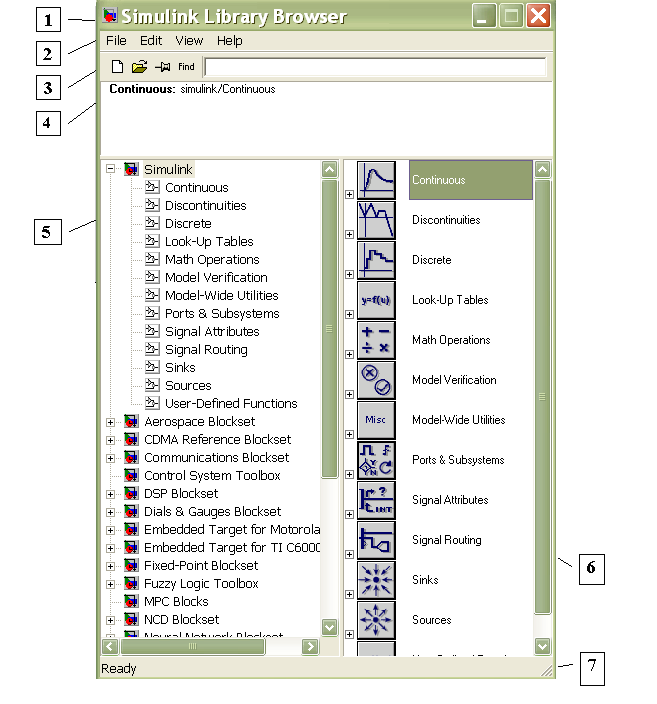
Task: Open the File menu
Action: 116,41
